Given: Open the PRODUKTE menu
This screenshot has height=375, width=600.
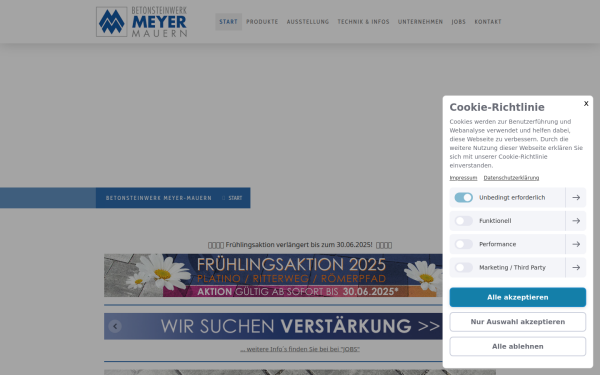Looking at the screenshot, I should pyautogui.click(x=262, y=22).
